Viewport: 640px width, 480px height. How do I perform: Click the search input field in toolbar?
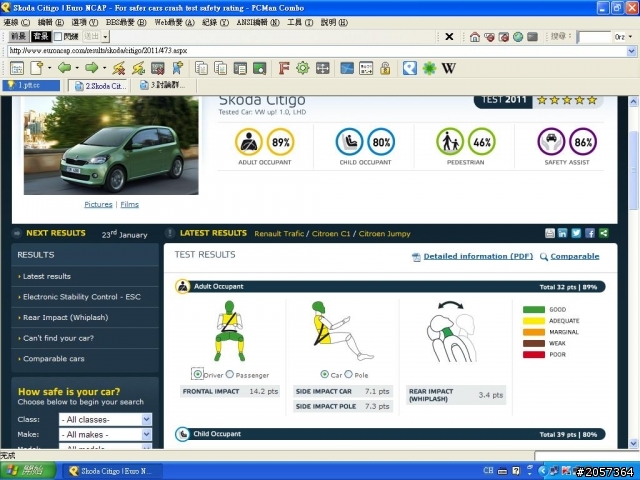pos(594,37)
